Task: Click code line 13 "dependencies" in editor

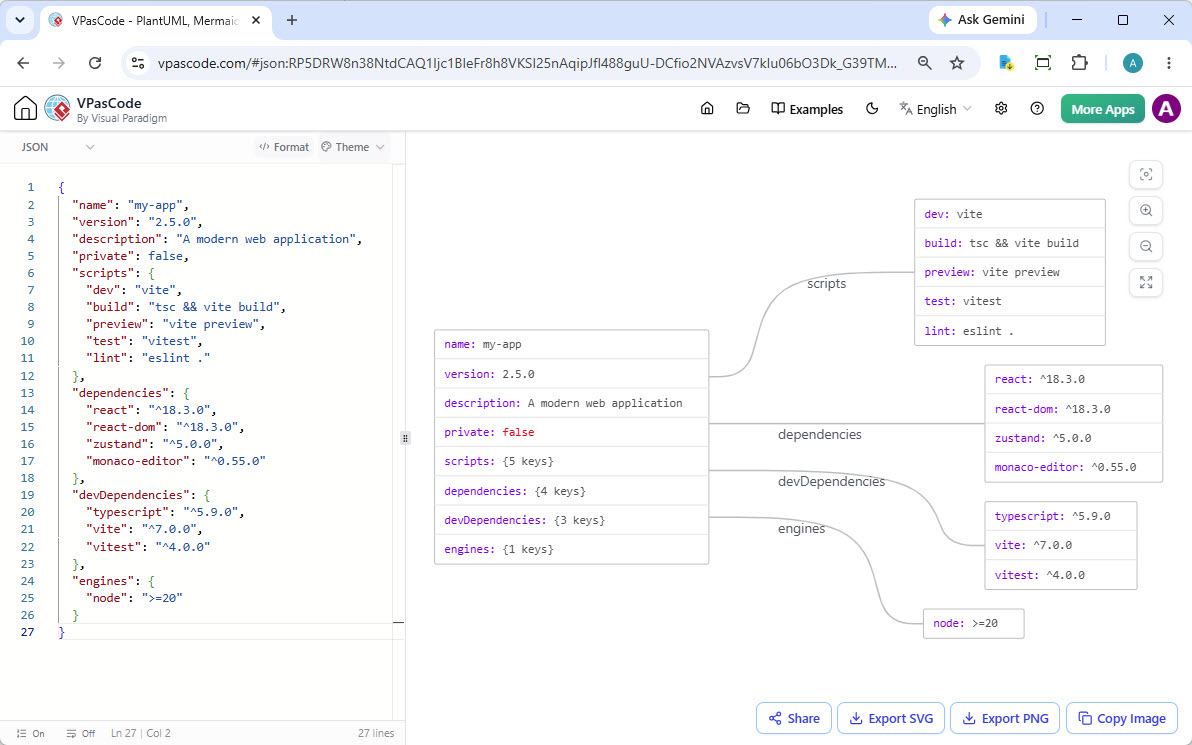Action: pos(131,393)
